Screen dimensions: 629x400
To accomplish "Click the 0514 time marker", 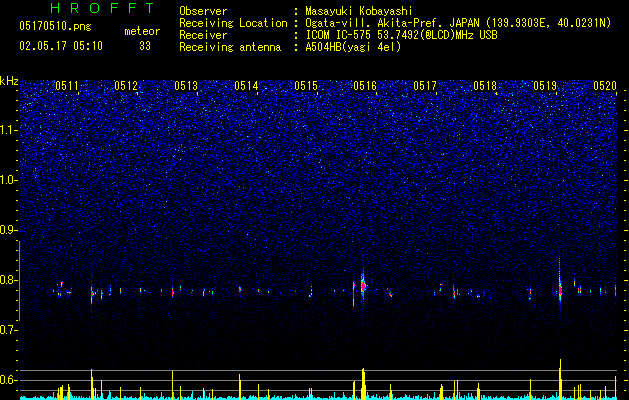I will 246,86.
